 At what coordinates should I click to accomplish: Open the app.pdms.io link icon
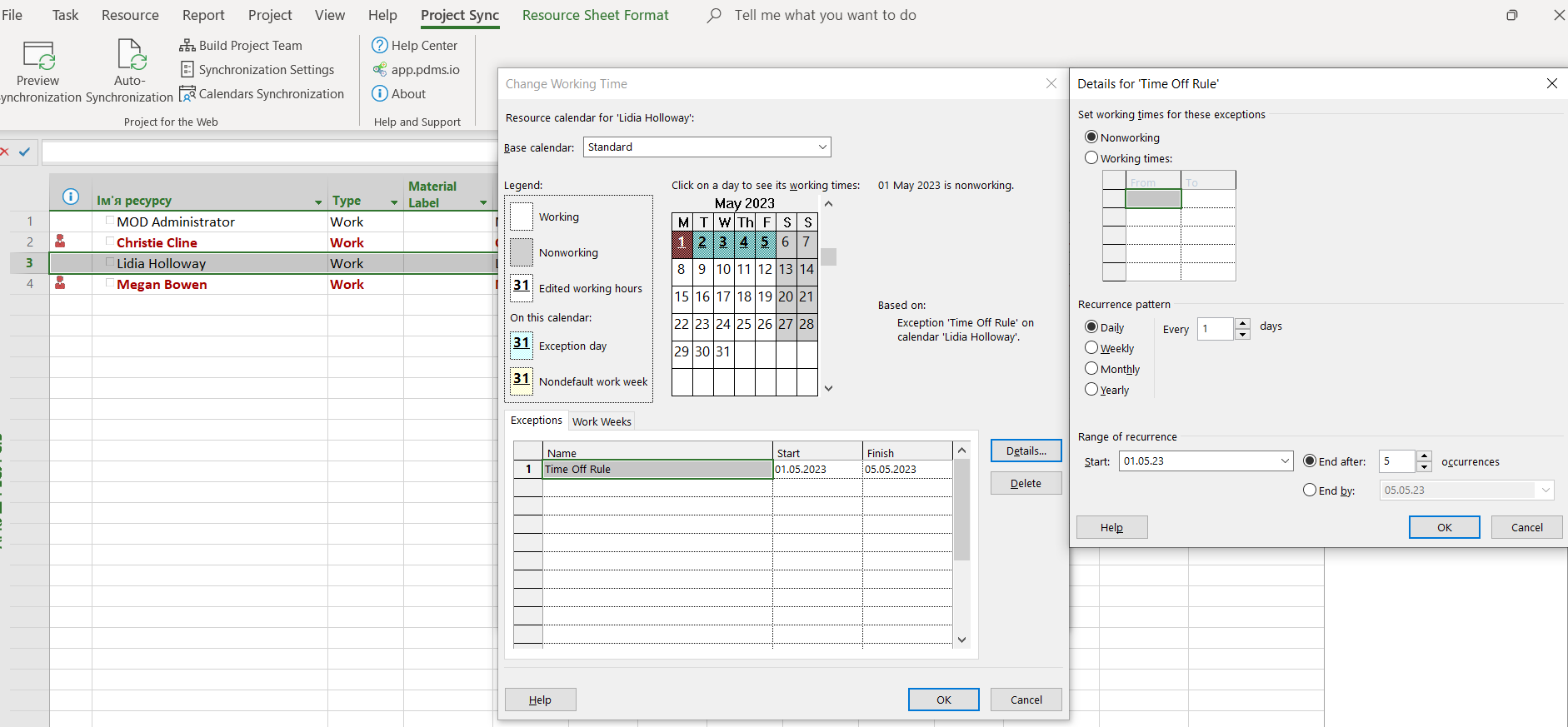click(x=380, y=70)
